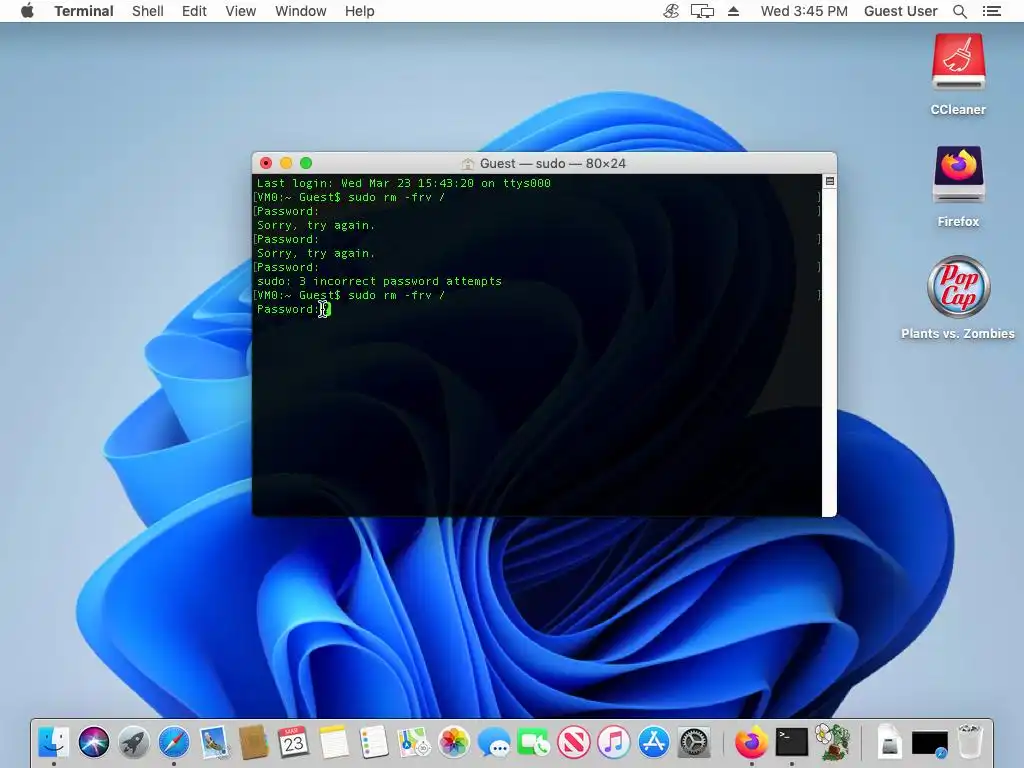Click 'sudo: 3 incorrect password attempts' line
This screenshot has width=1024, height=768.
coord(379,281)
